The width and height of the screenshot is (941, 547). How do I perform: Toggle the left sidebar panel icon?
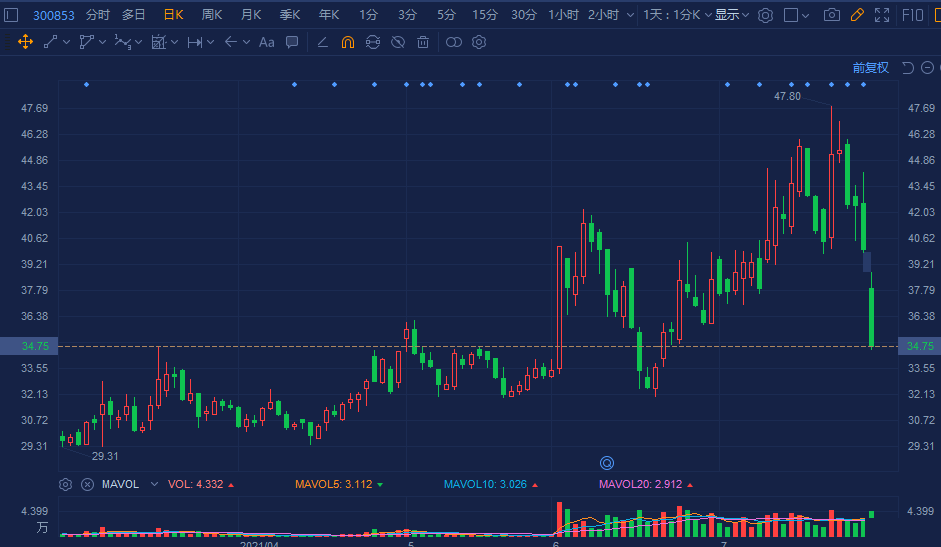[11, 15]
